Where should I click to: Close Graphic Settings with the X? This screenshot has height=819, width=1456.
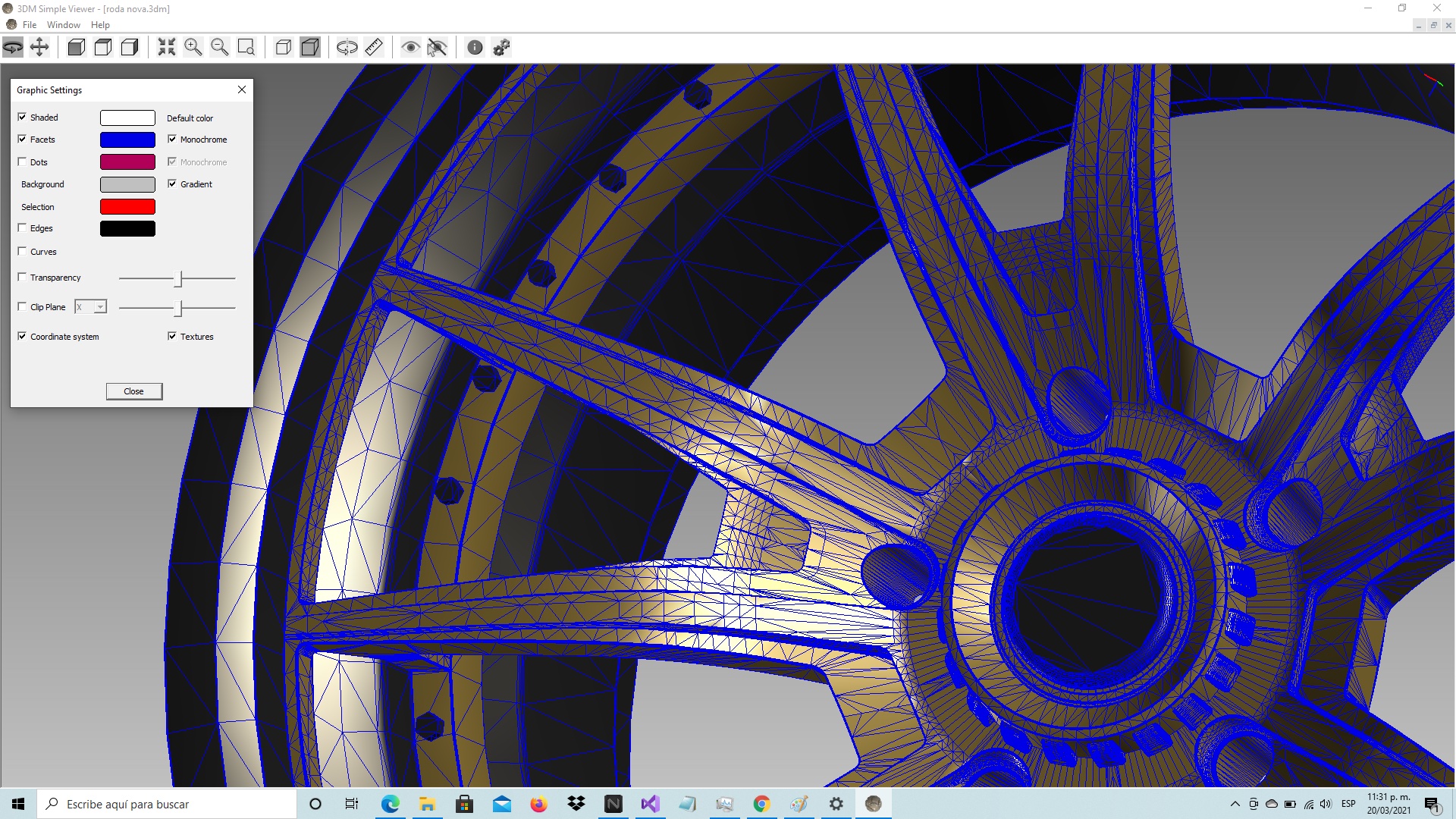pyautogui.click(x=242, y=89)
